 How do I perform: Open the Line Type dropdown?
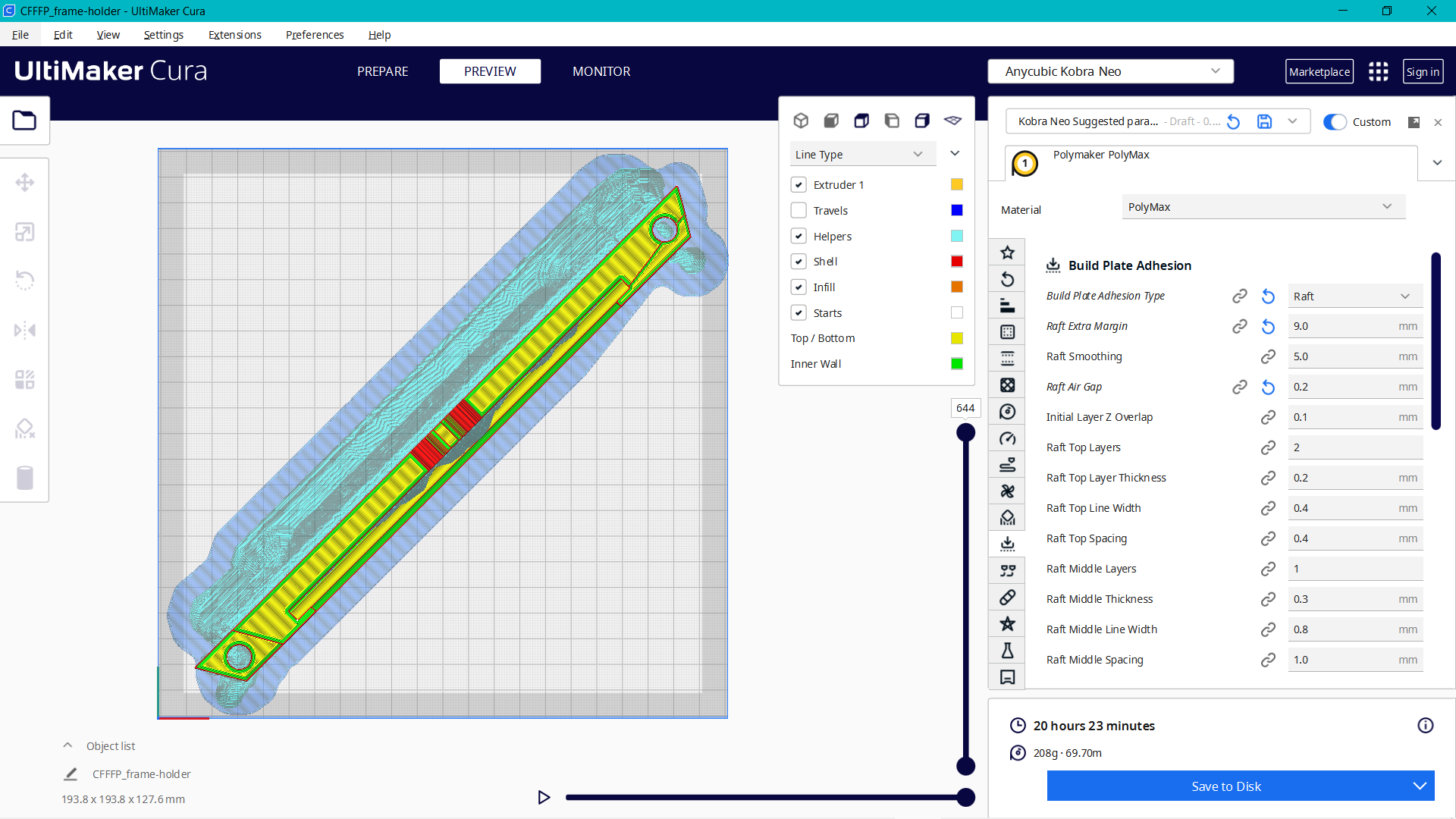pyautogui.click(x=862, y=154)
